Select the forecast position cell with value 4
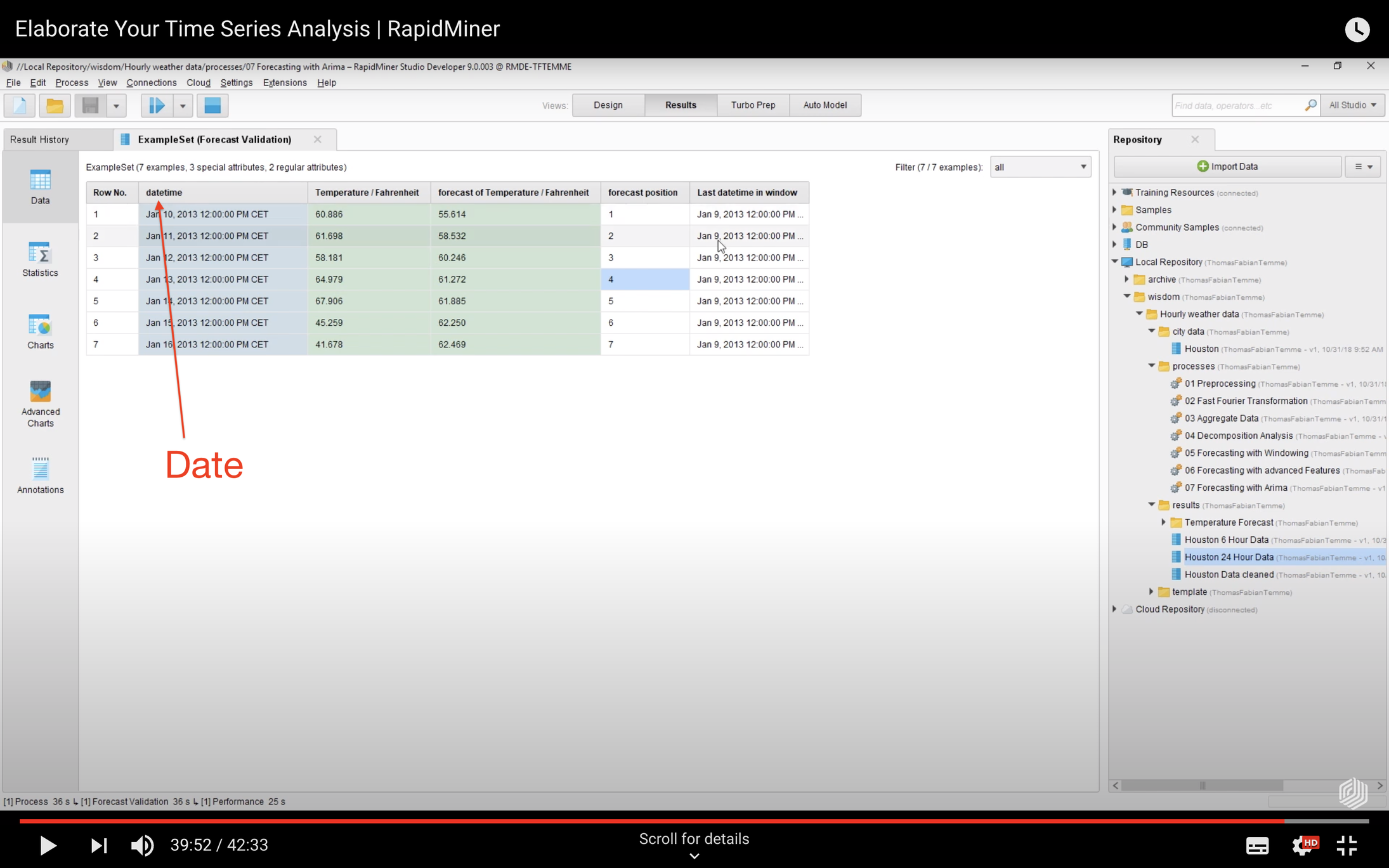This screenshot has height=868, width=1389. click(x=644, y=279)
